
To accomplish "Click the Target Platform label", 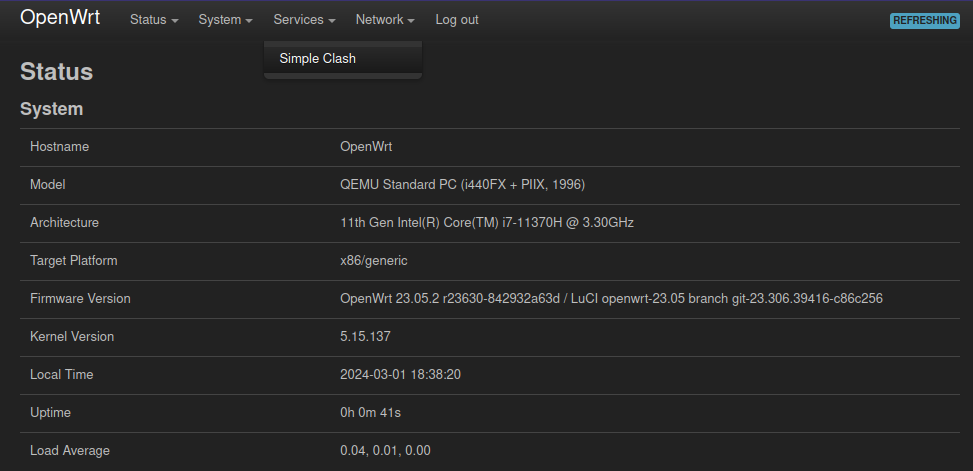I will coord(74,261).
